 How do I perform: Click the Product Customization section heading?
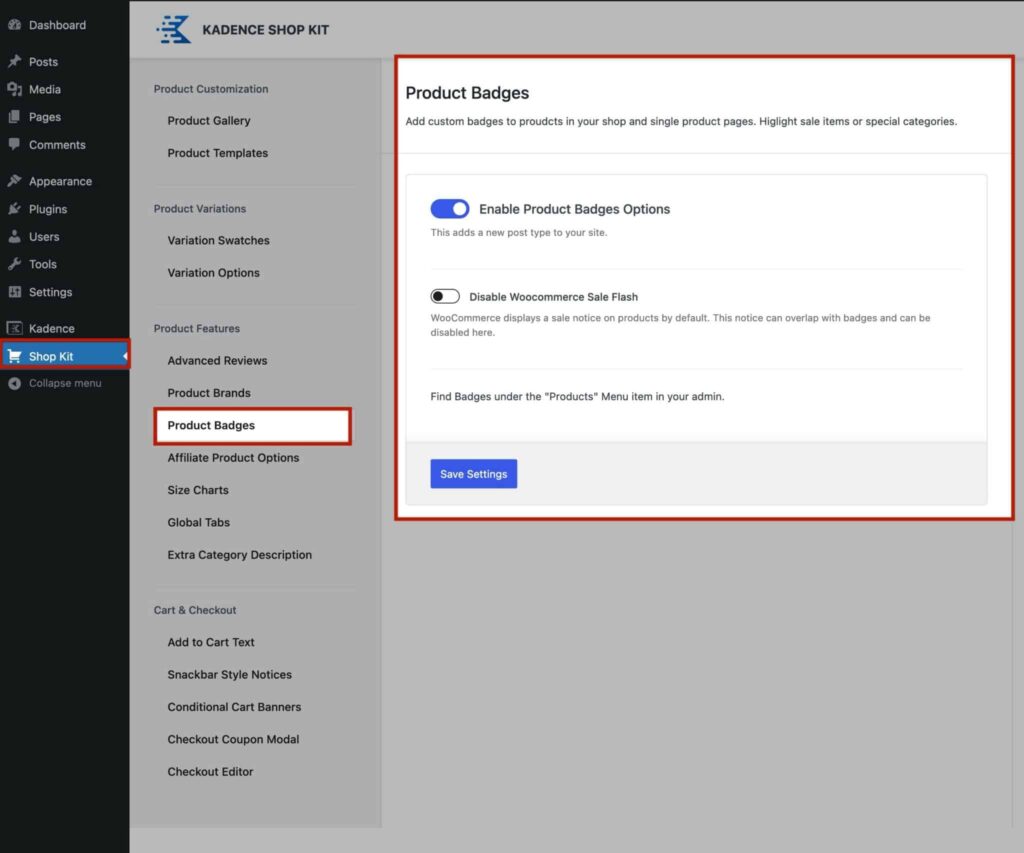pyautogui.click(x=211, y=89)
